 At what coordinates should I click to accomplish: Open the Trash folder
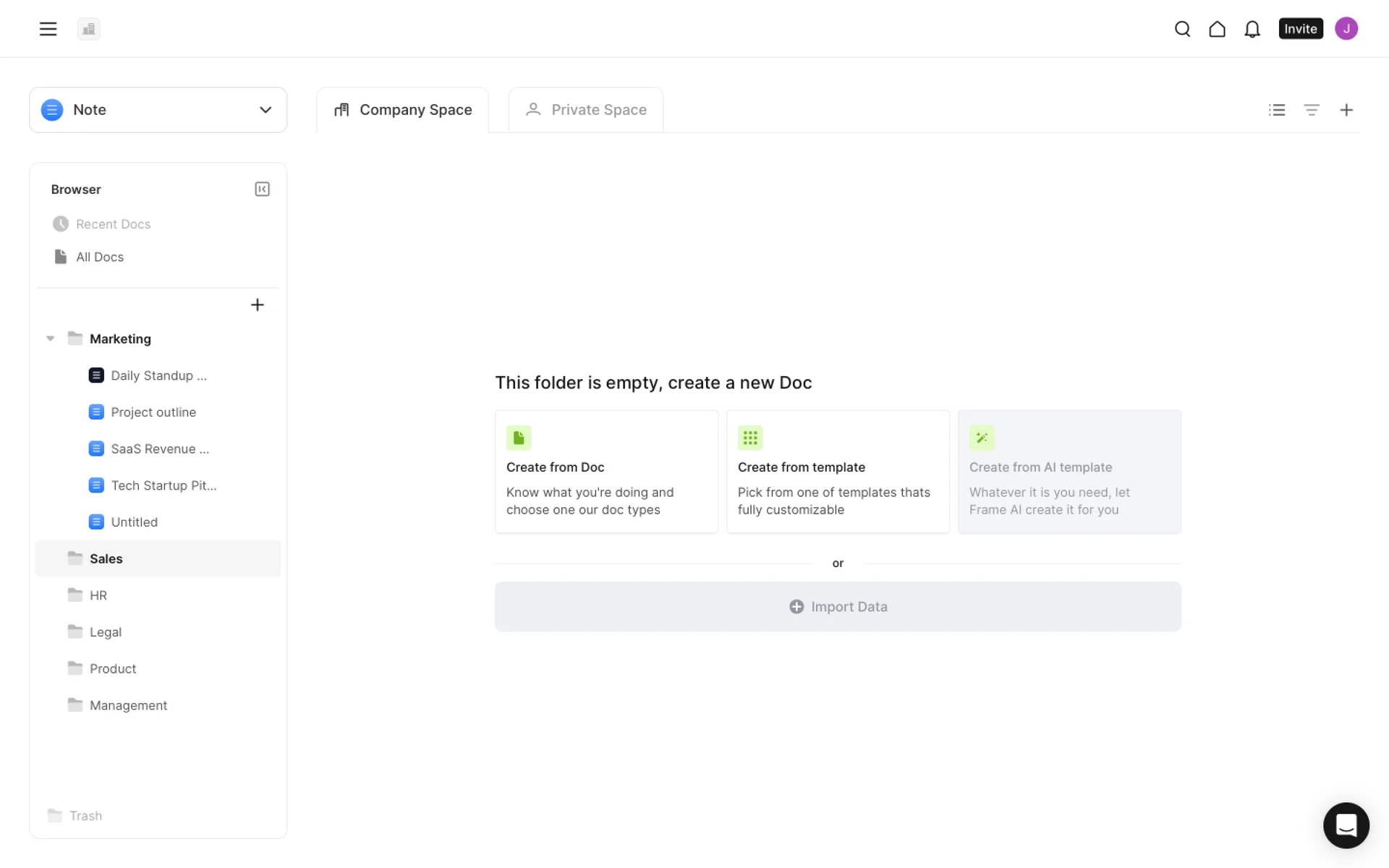[85, 816]
